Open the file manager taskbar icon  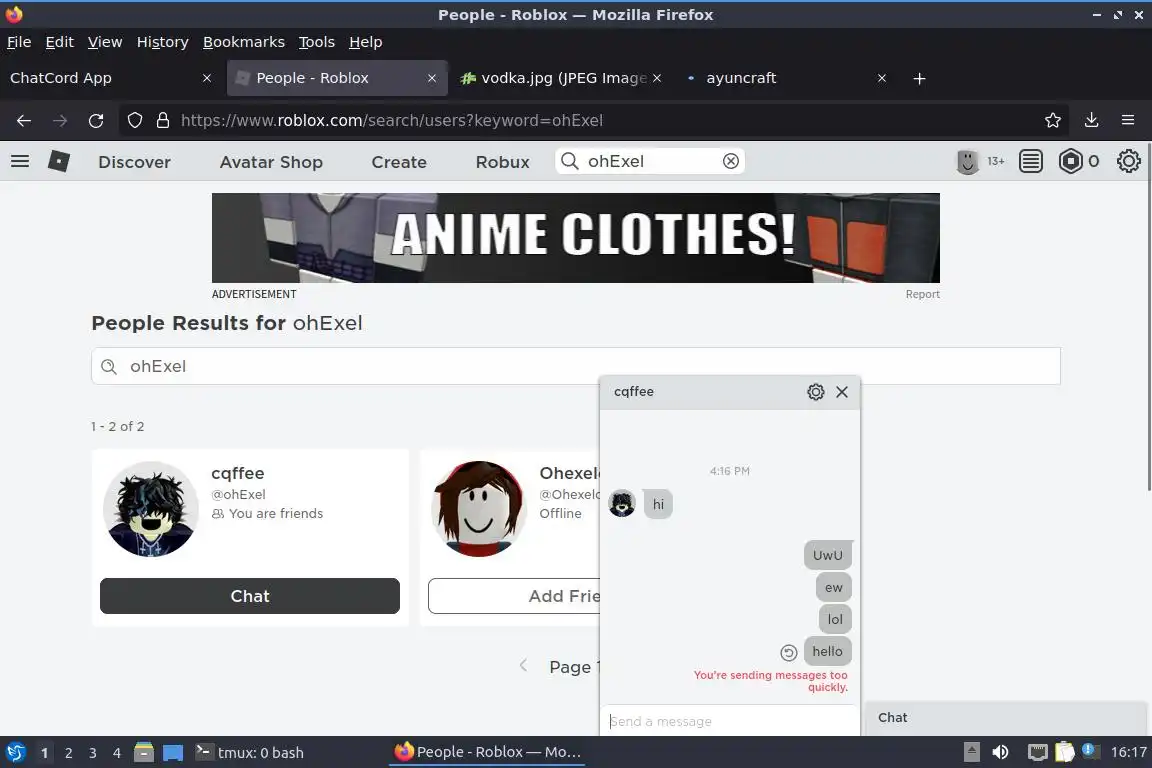coord(144,753)
